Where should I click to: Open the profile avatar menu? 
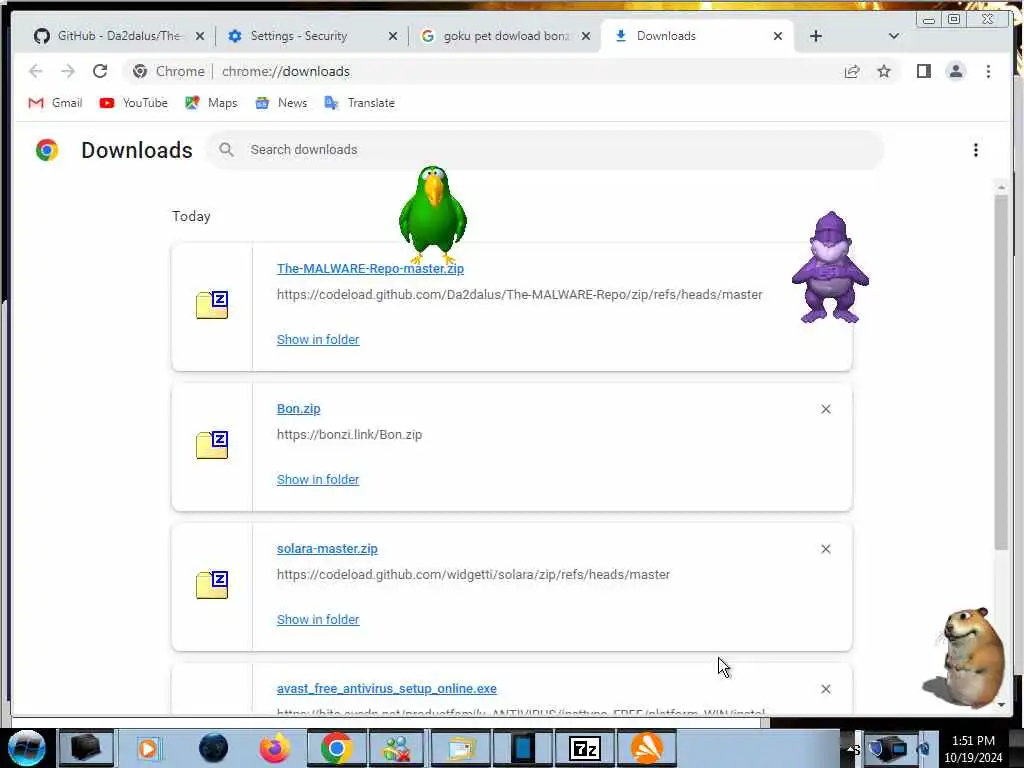(x=955, y=71)
